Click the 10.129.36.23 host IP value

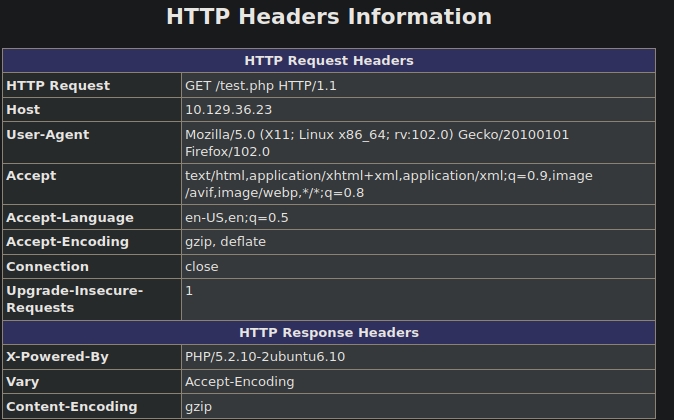[228, 110]
